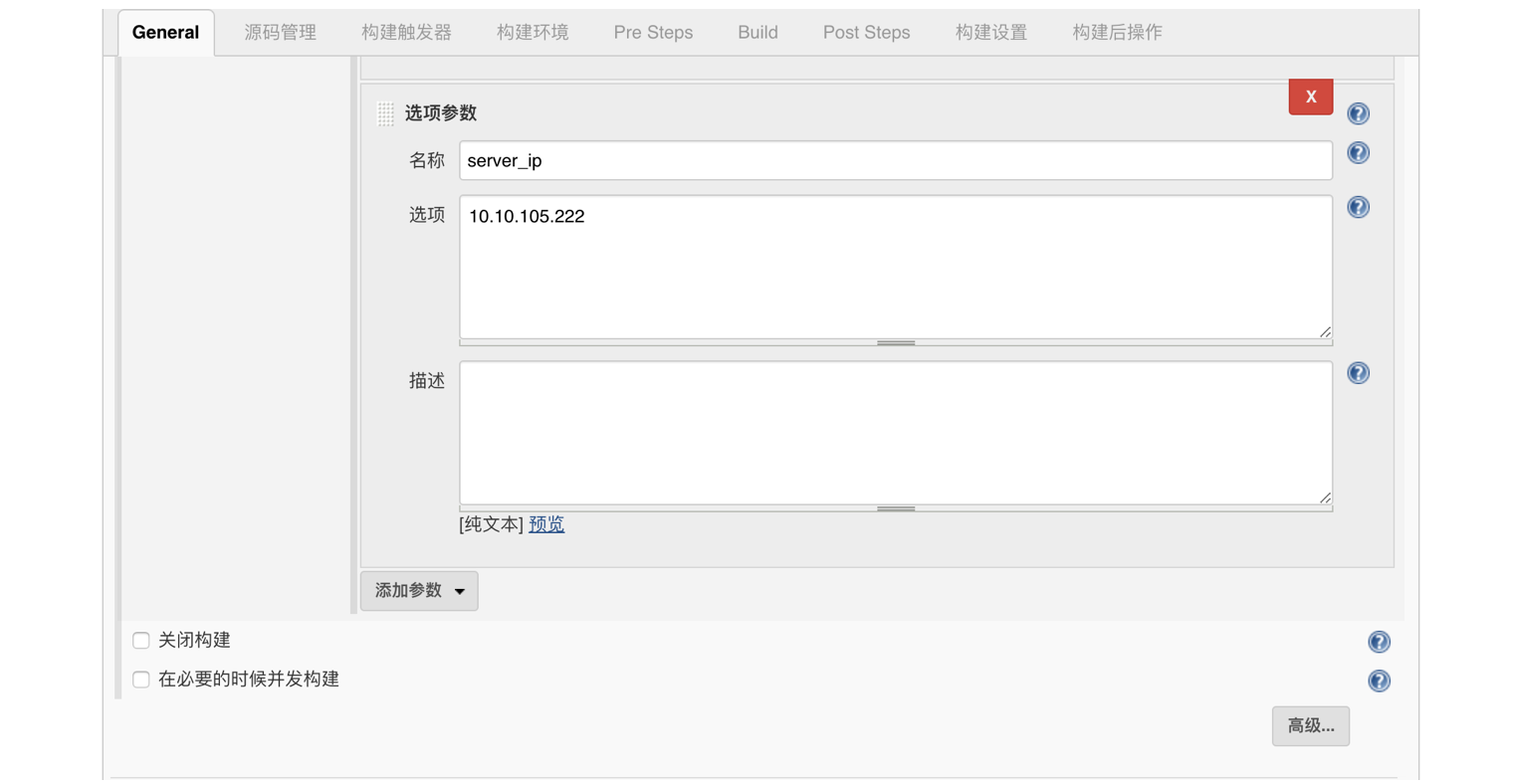Click the 高级... button

click(1310, 726)
